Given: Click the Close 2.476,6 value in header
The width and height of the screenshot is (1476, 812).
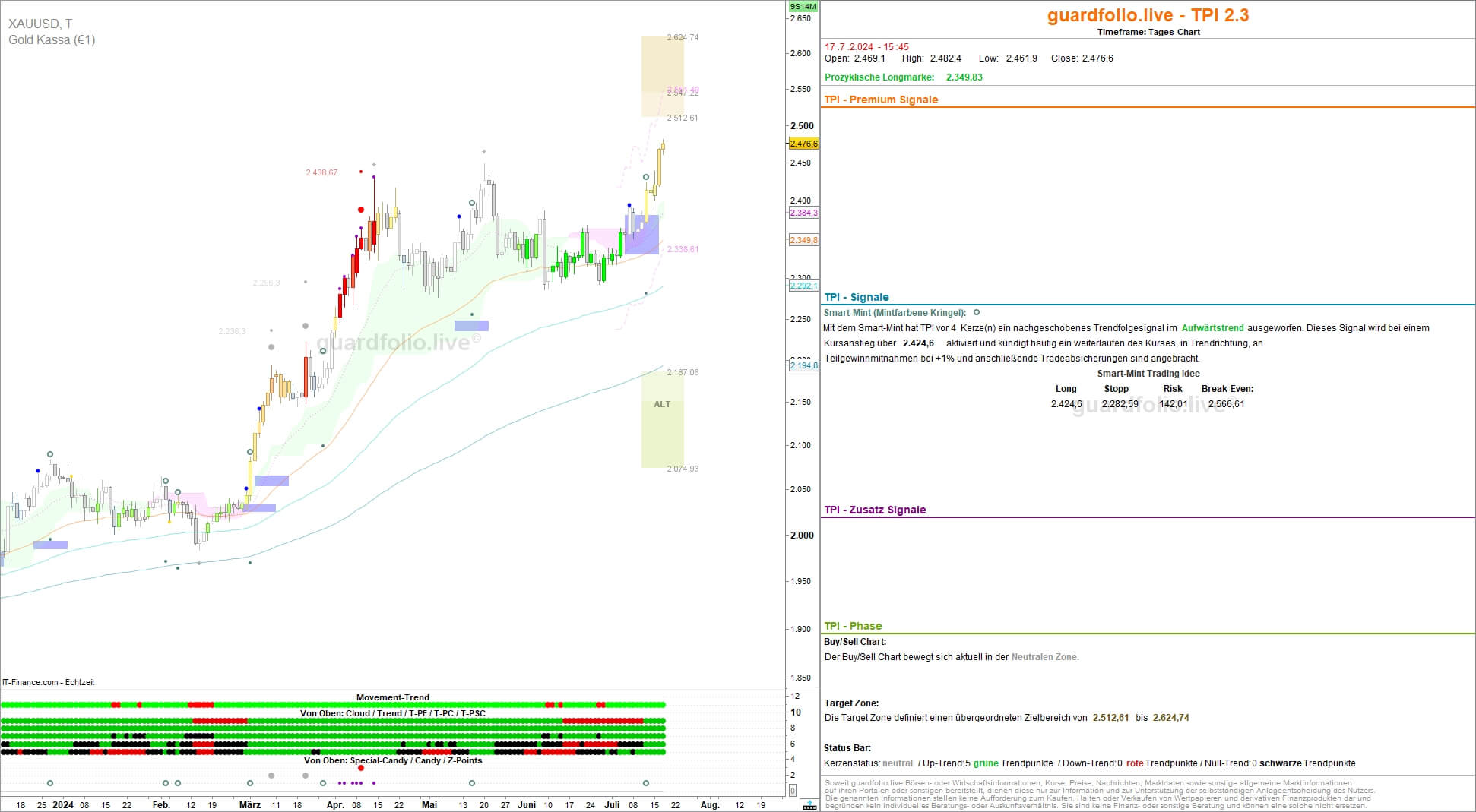Looking at the screenshot, I should point(1097,58).
